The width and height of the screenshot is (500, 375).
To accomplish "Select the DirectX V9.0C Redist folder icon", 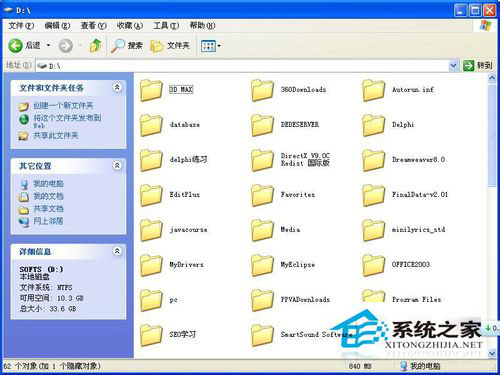I will click(262, 160).
